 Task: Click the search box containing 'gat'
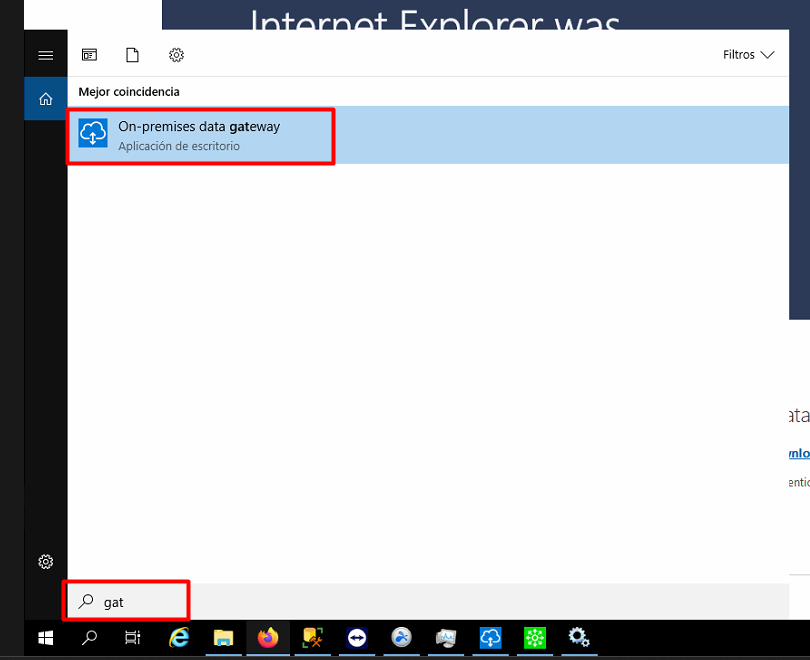coord(428,602)
